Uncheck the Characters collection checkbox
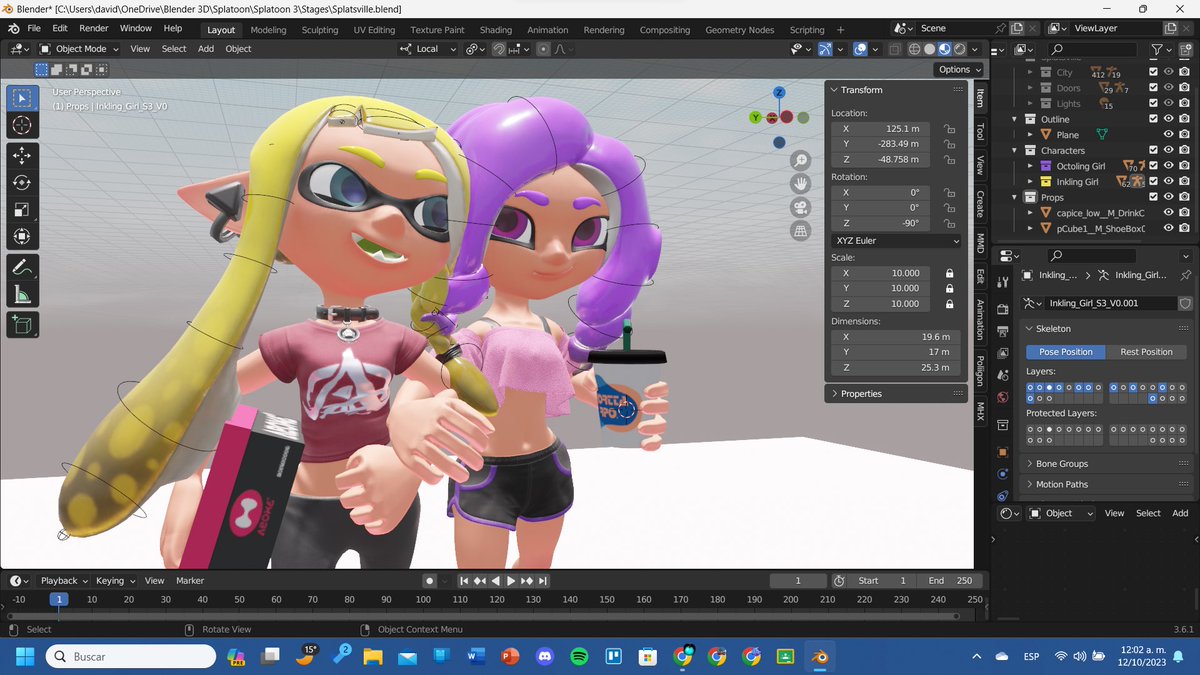 1154,150
